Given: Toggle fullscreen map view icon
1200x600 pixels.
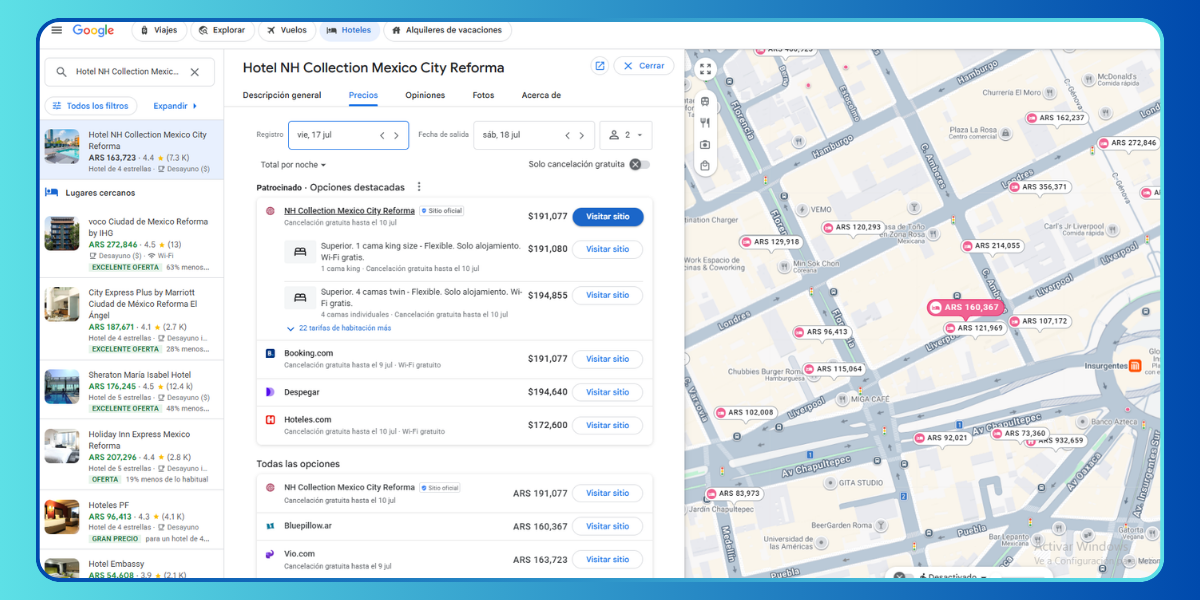Looking at the screenshot, I should point(705,69).
